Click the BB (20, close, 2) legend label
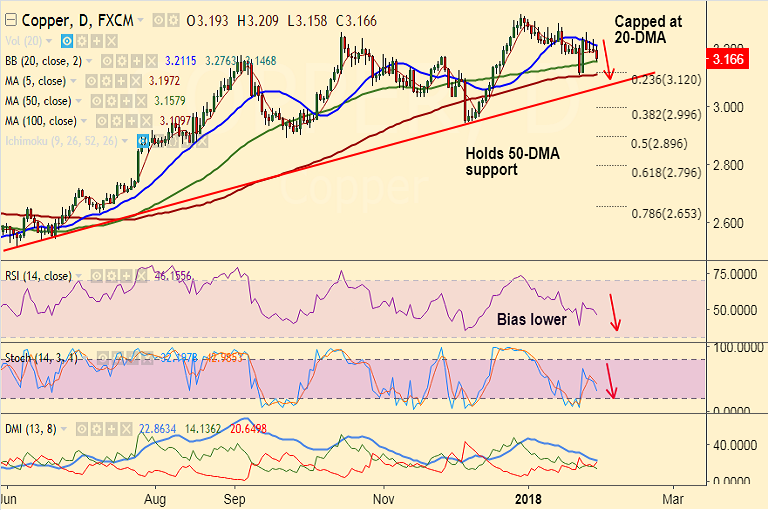 pyautogui.click(x=44, y=61)
